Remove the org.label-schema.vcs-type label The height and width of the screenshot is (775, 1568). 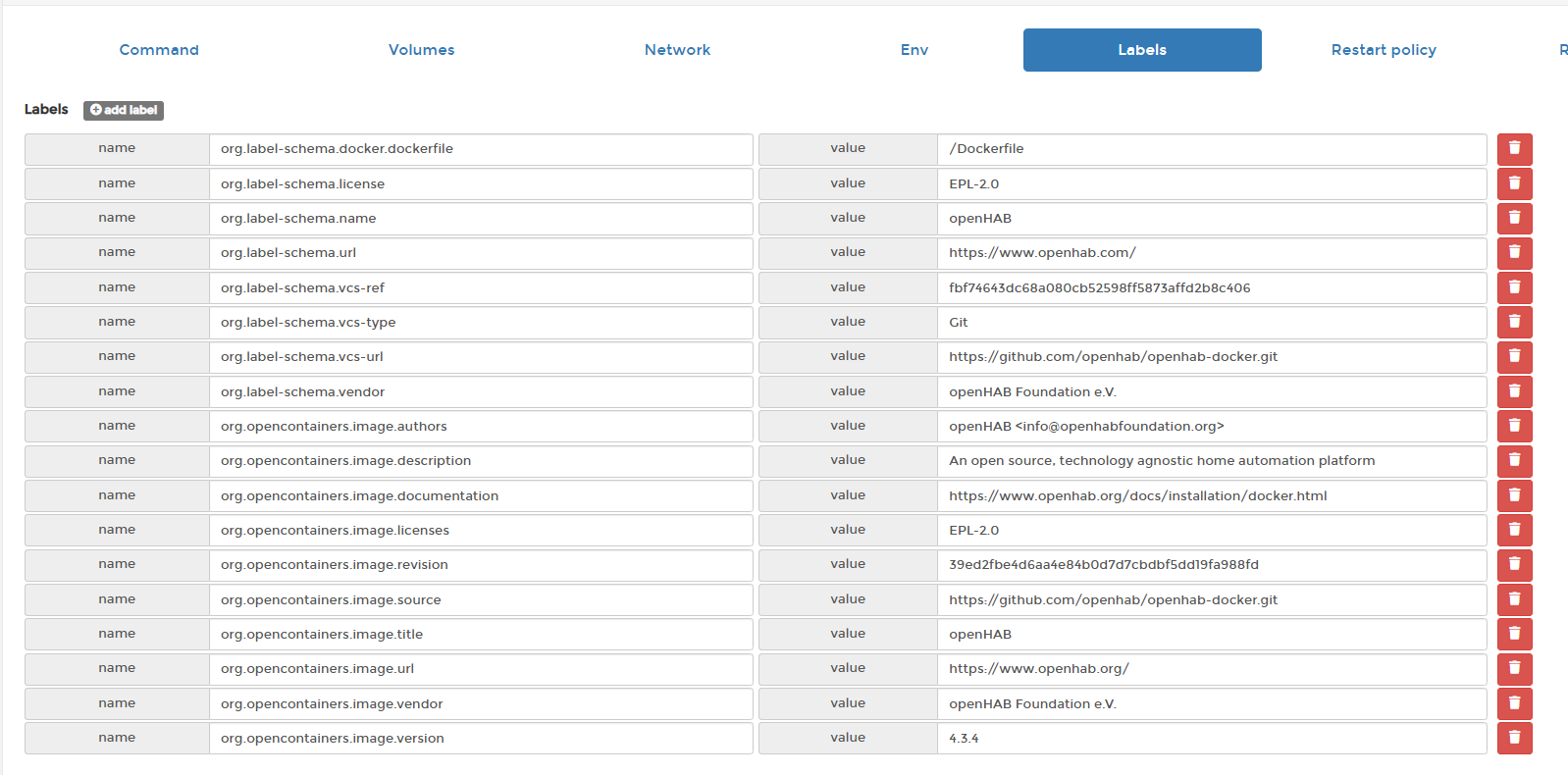click(1514, 322)
